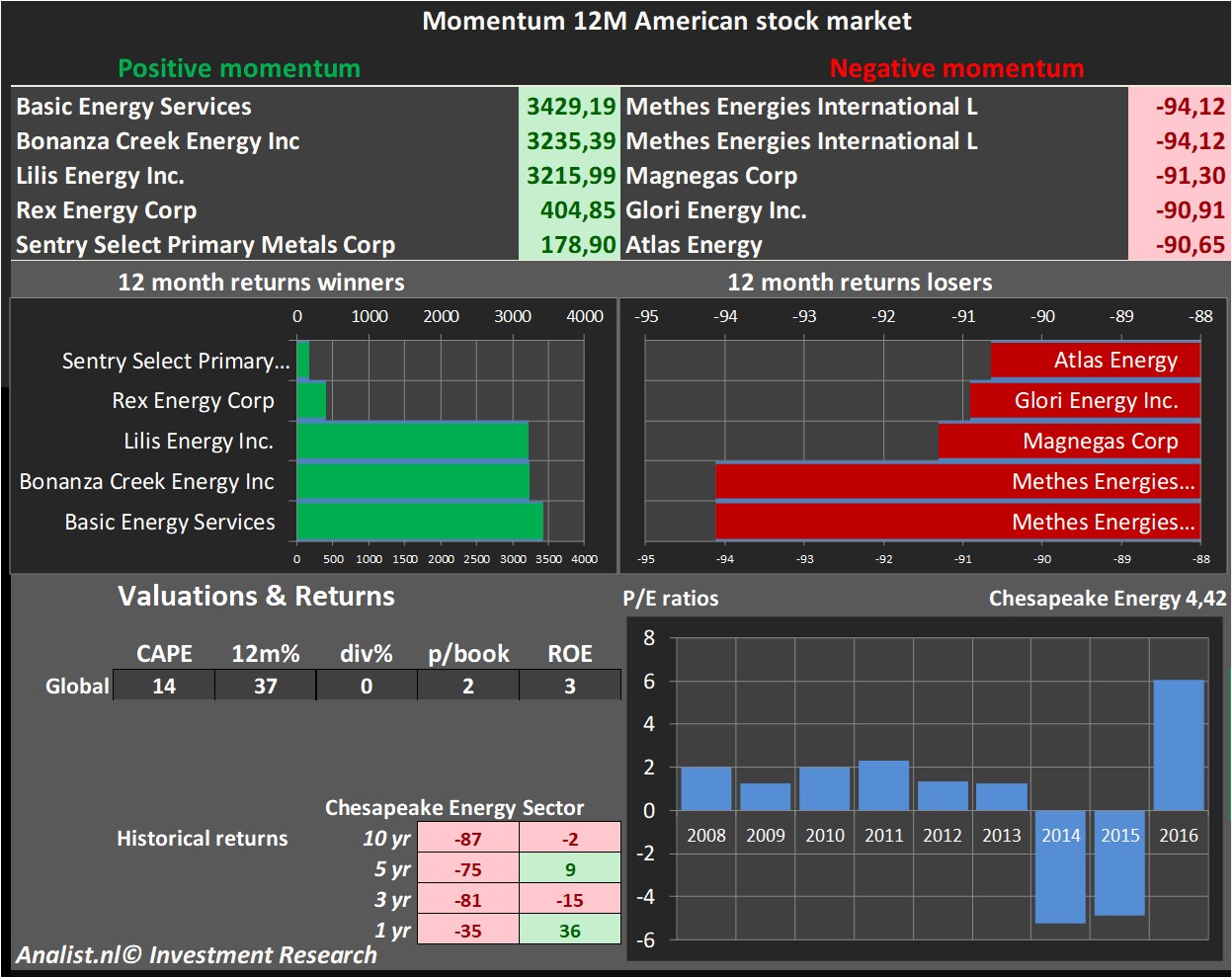Screen dimensions: 1232x978
Task: Select the Bonanza Creek Energy Inc row
Action: click(x=316, y=141)
